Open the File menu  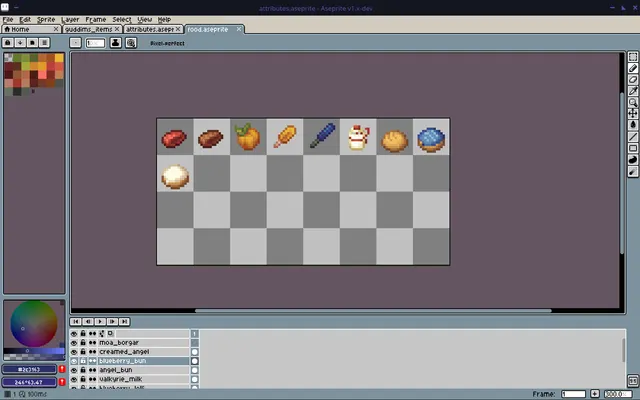(8, 20)
